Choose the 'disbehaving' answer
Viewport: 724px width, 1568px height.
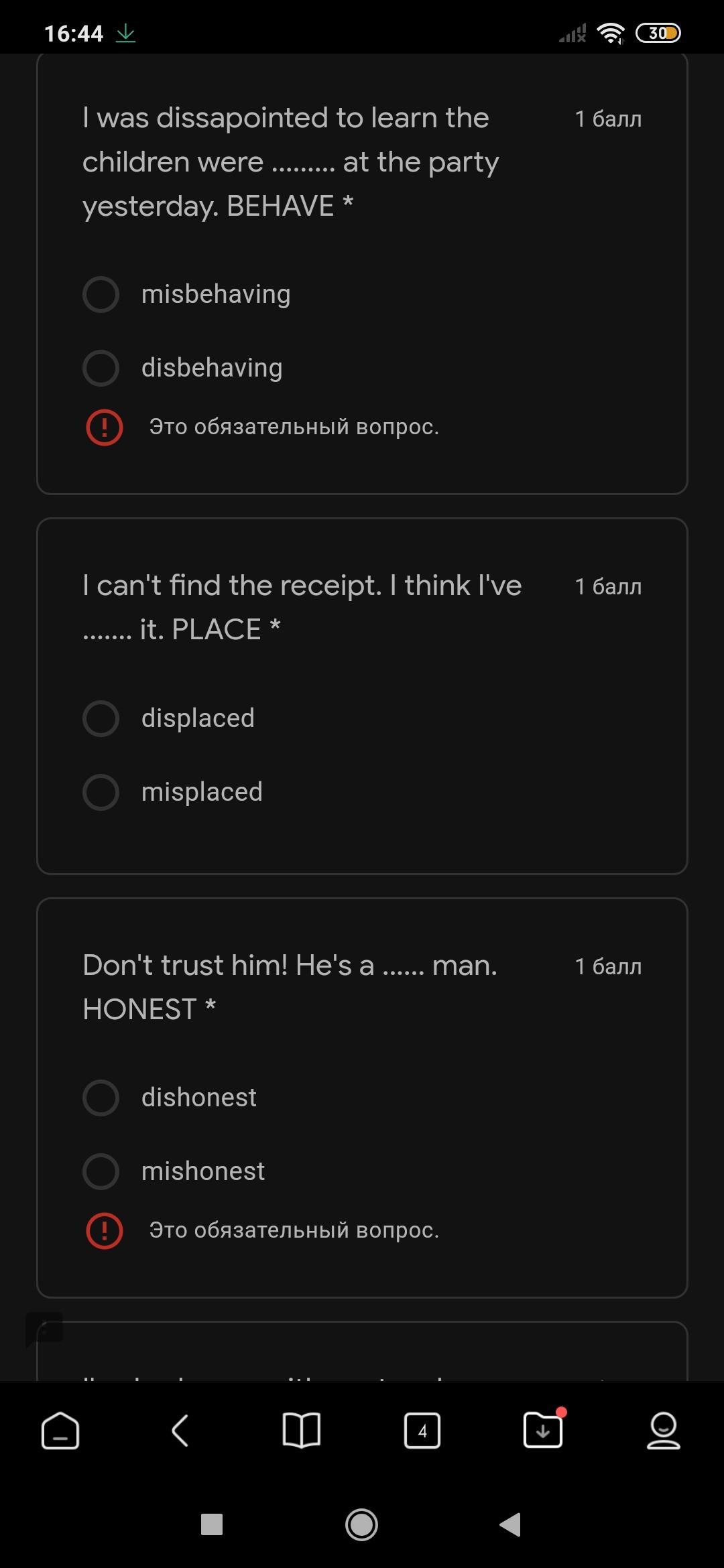[101, 368]
